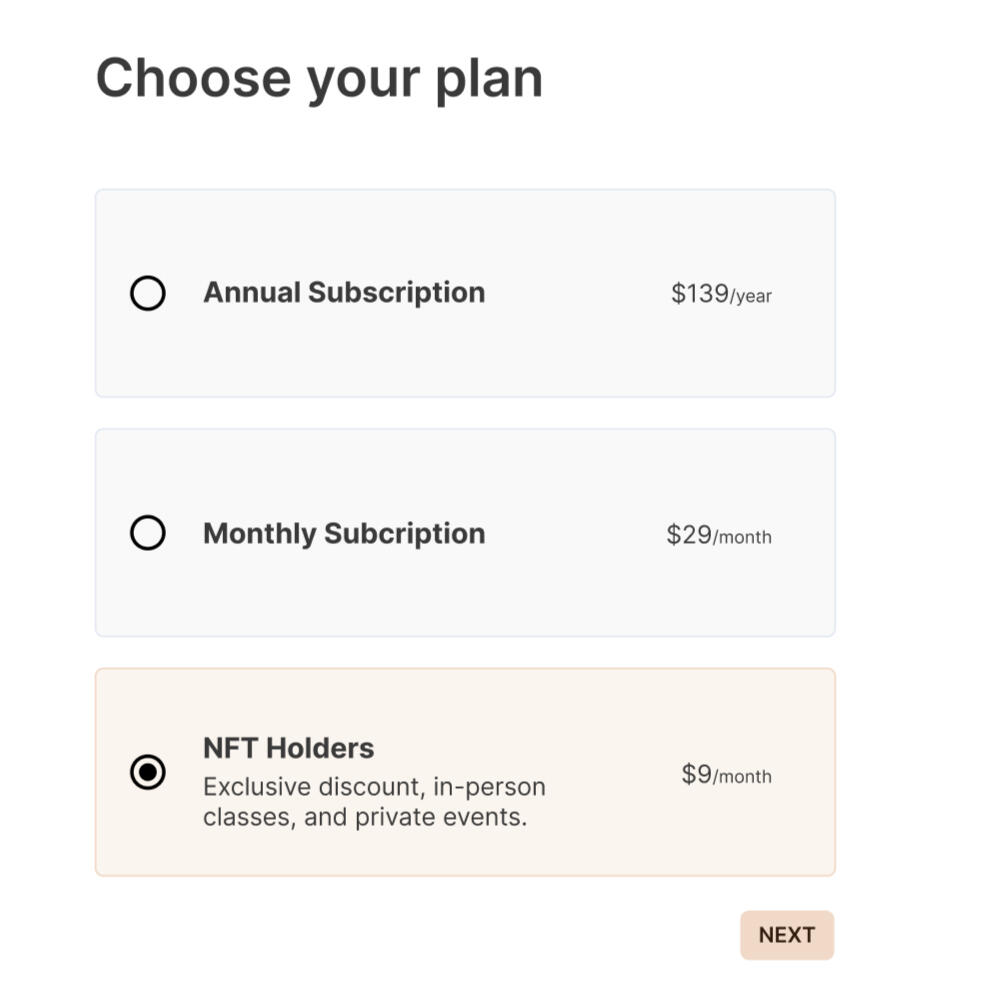Click empty top area of highlighted NFT card
Screen dimensions: 985x984
pos(465,698)
